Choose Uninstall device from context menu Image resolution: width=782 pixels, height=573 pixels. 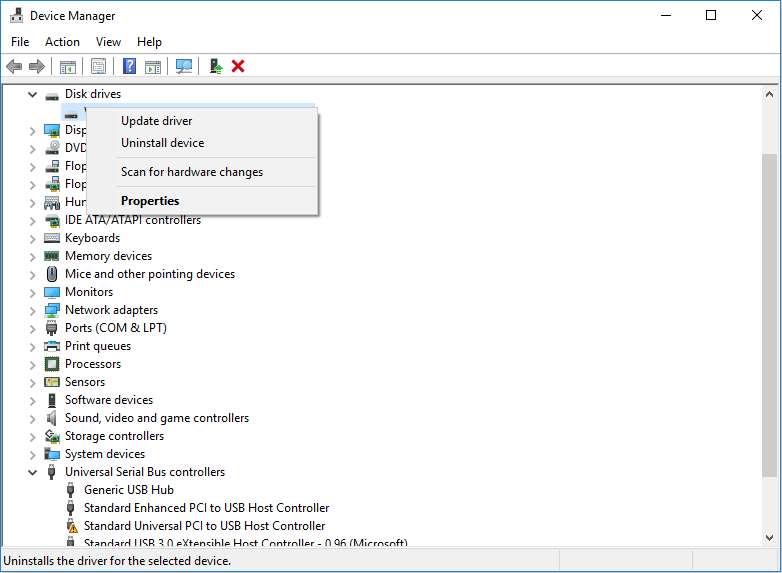[202, 143]
